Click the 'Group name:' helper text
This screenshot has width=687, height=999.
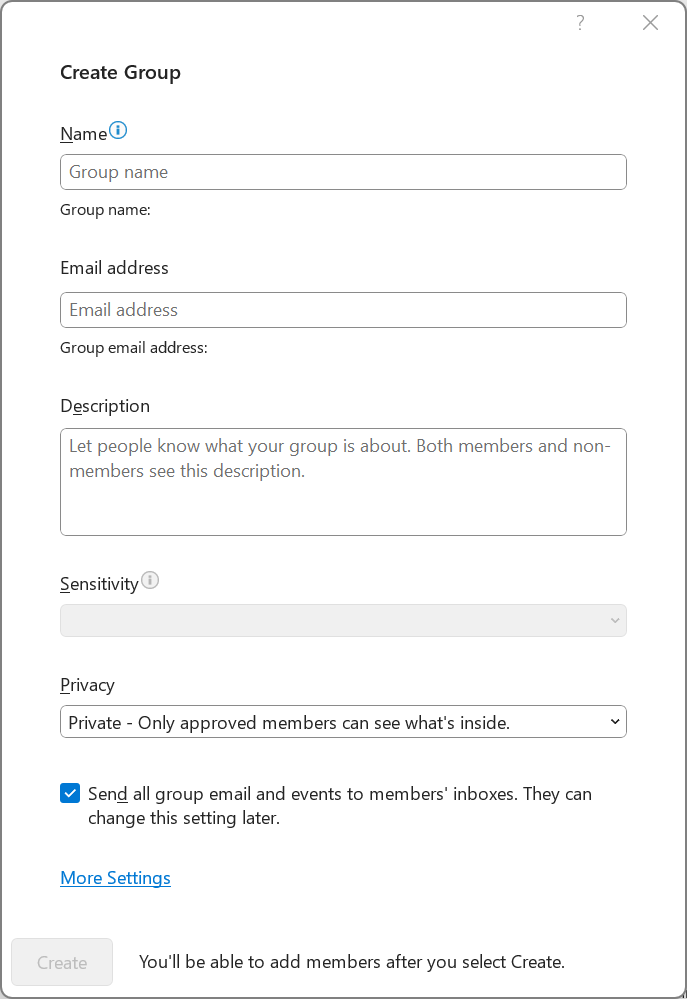coord(105,210)
